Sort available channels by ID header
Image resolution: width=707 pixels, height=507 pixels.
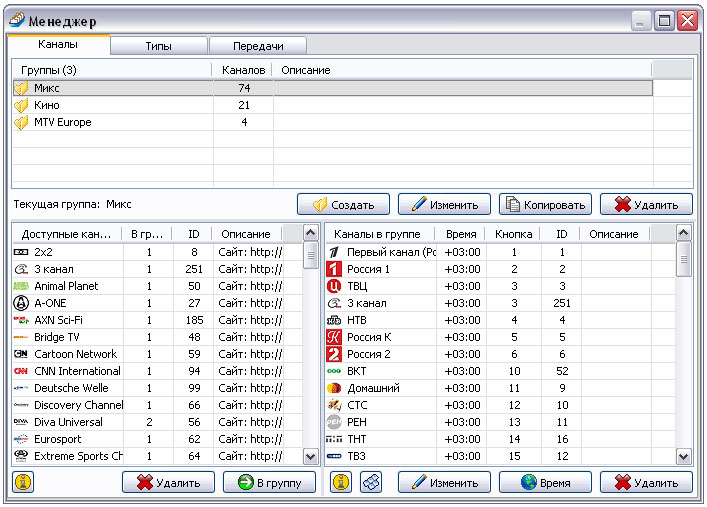click(x=193, y=234)
